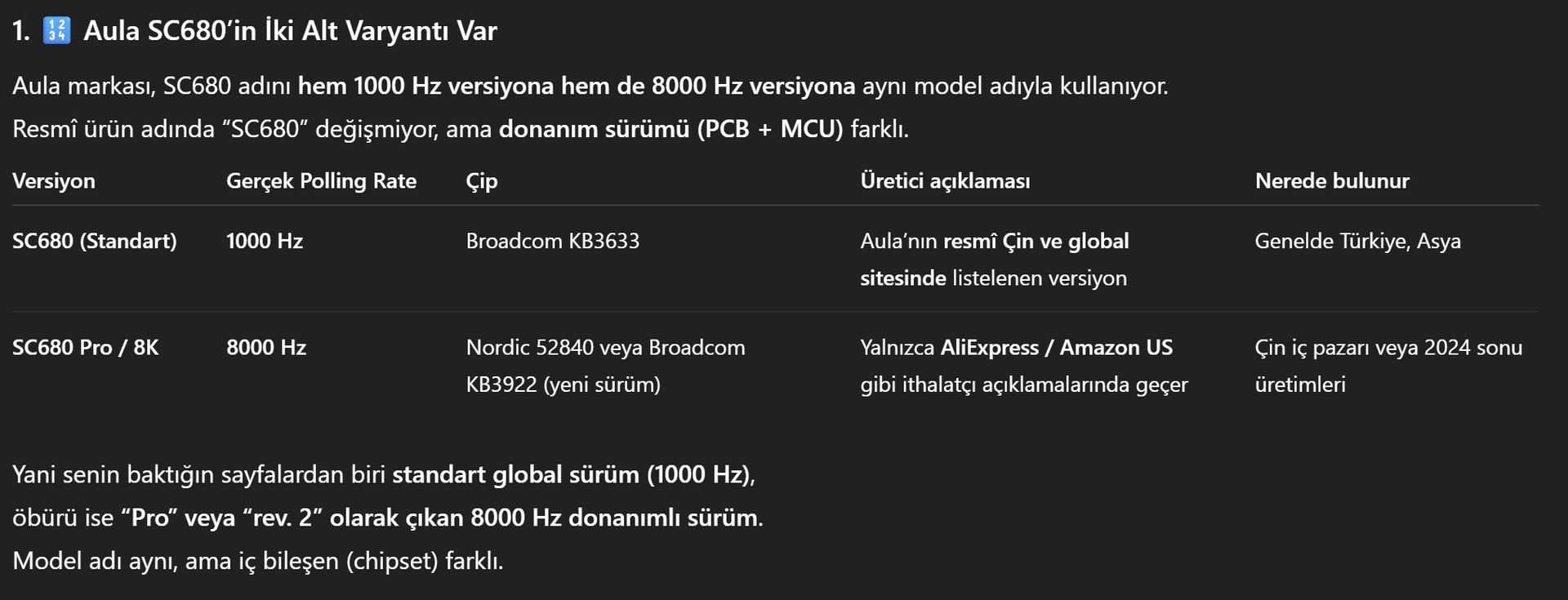
Task: Click the heading 'Aula SC680'in İki Alt Varyantı Var'
Action: pos(290,31)
